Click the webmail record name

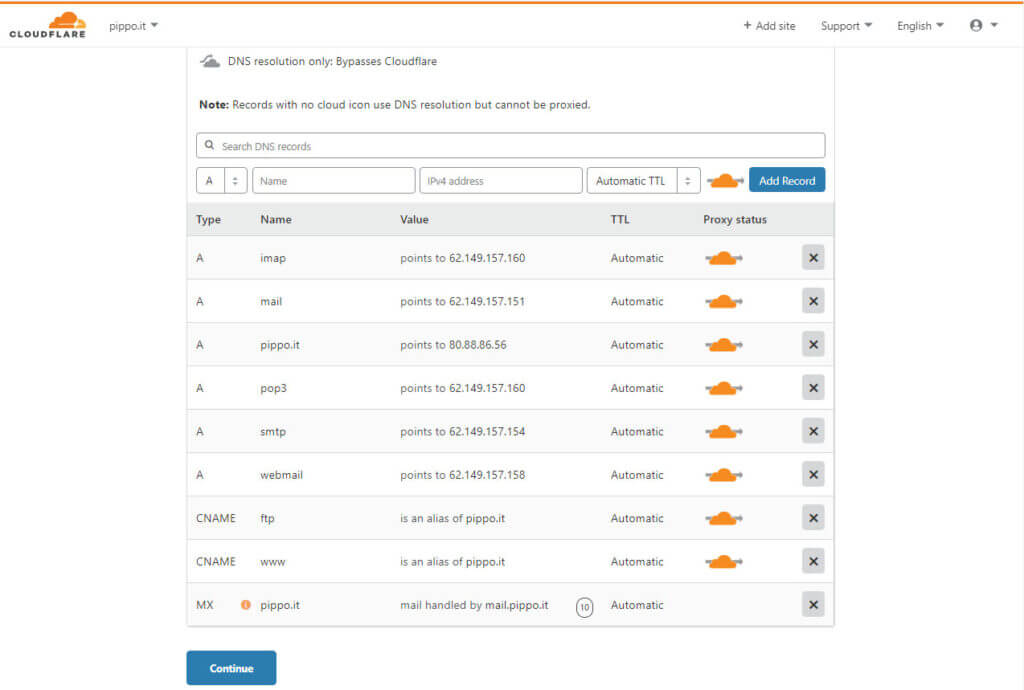281,475
